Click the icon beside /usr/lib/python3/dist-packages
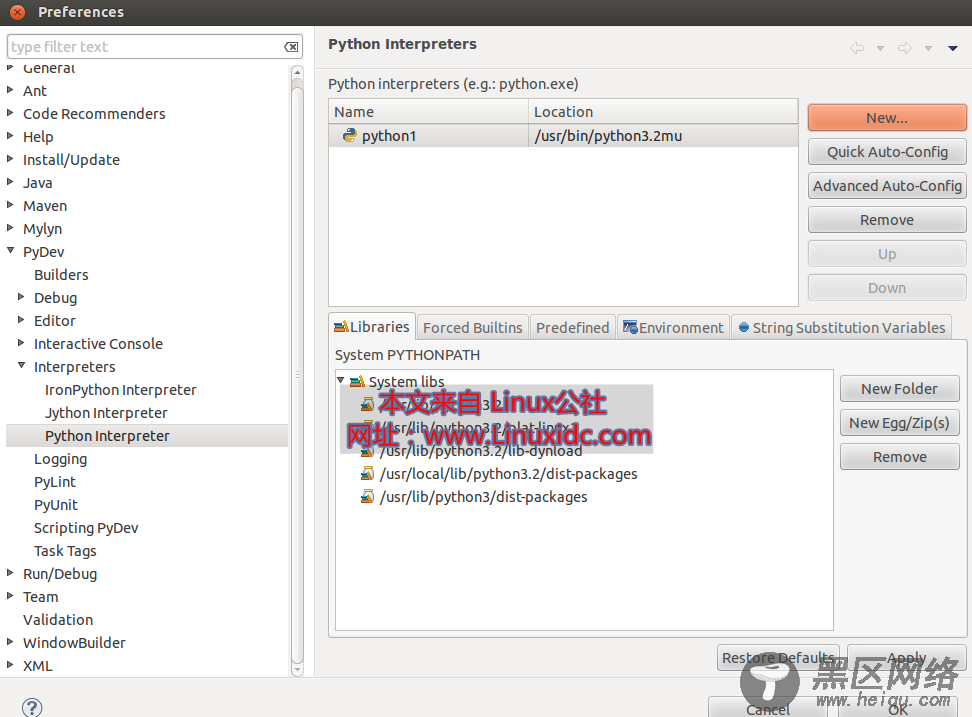Viewport: 972px width, 717px height. click(x=367, y=496)
